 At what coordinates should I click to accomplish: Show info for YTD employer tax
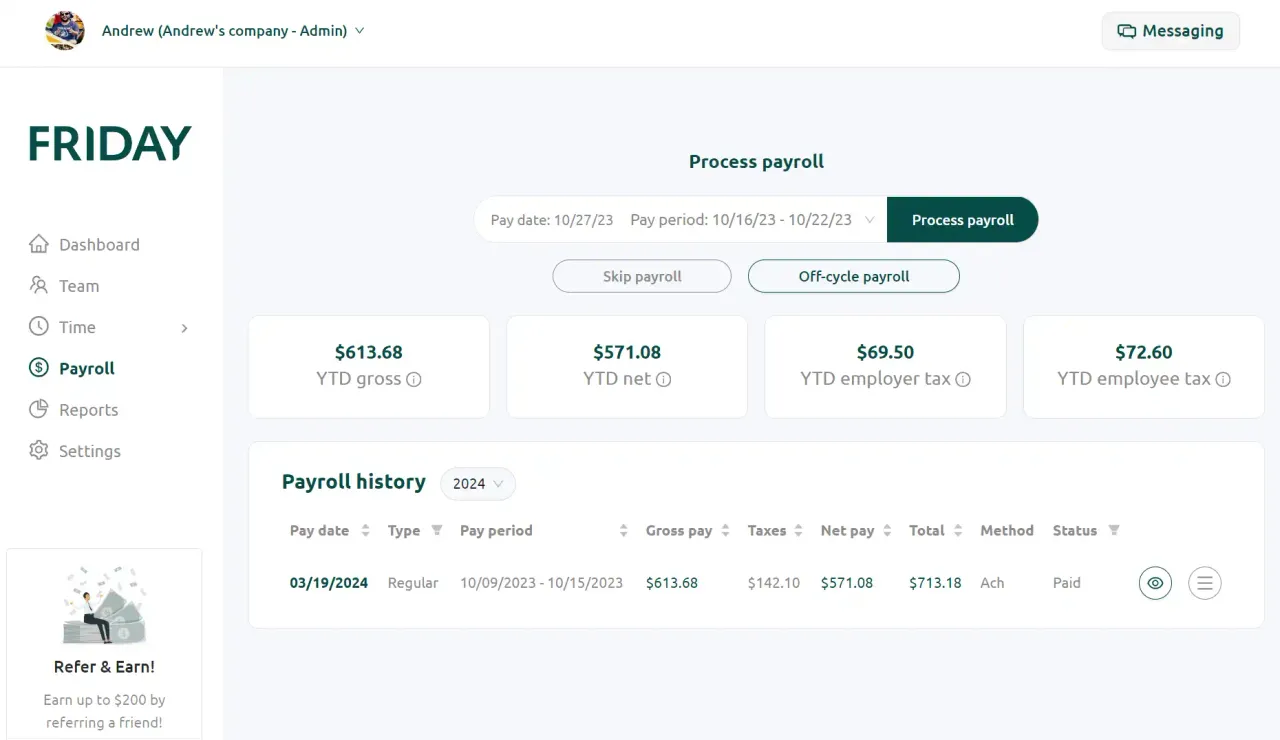click(x=963, y=380)
